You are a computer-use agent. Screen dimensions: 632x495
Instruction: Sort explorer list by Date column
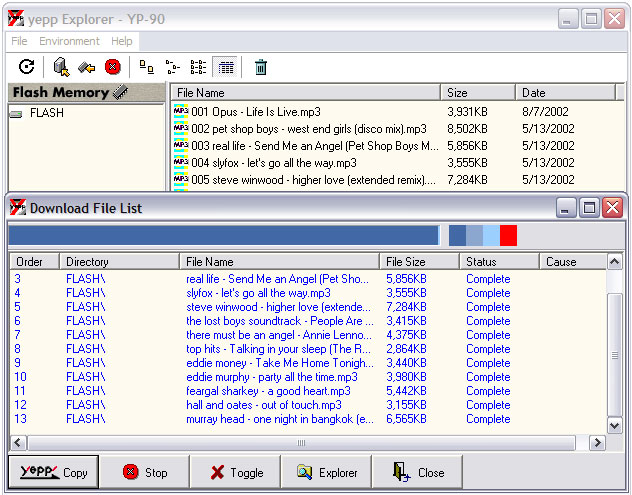[x=566, y=93]
